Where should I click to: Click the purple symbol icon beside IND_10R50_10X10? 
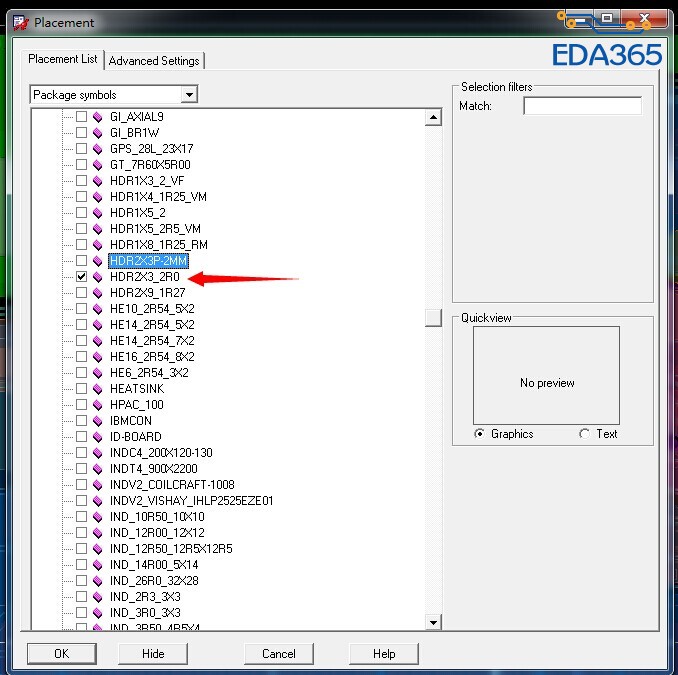pyautogui.click(x=98, y=517)
